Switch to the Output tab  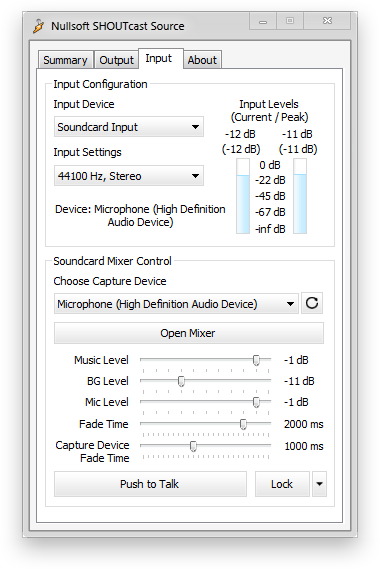[117, 60]
